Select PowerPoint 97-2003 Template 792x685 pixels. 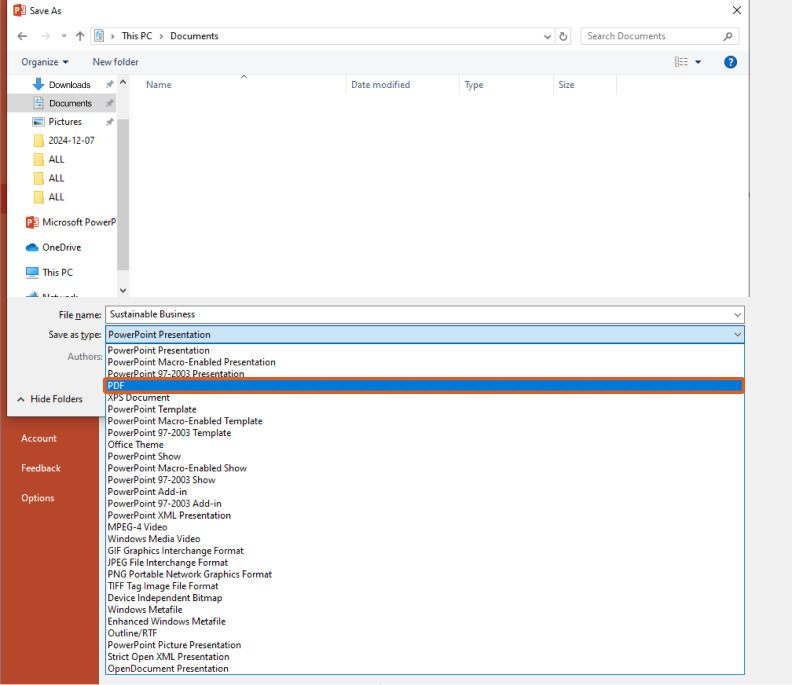coord(425,433)
